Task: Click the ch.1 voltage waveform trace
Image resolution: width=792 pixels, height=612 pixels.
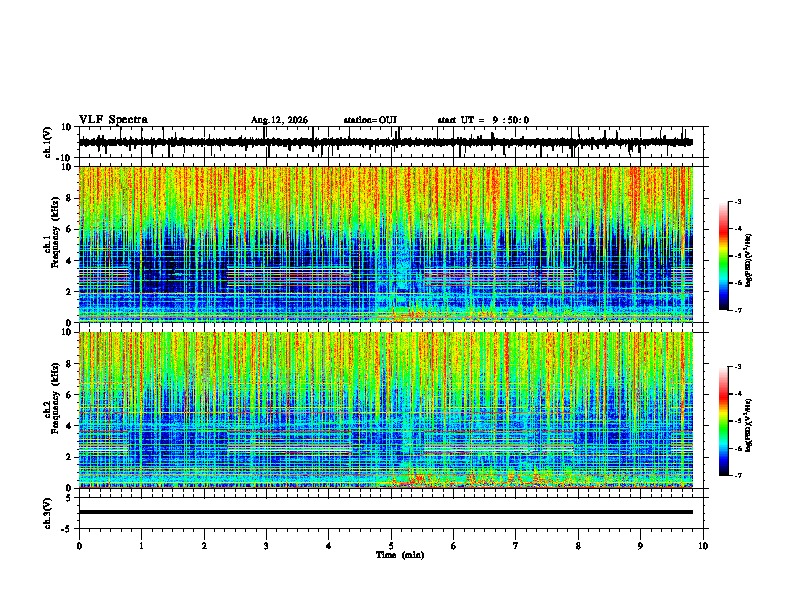Action: (x=386, y=142)
